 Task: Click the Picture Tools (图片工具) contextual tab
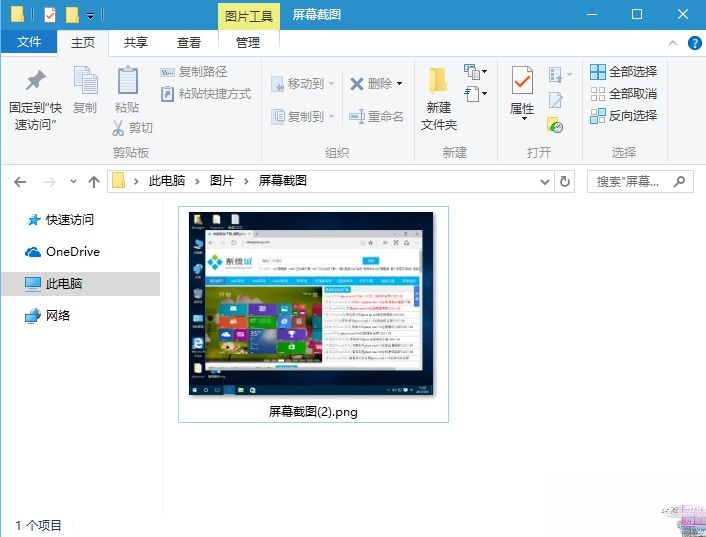point(249,16)
